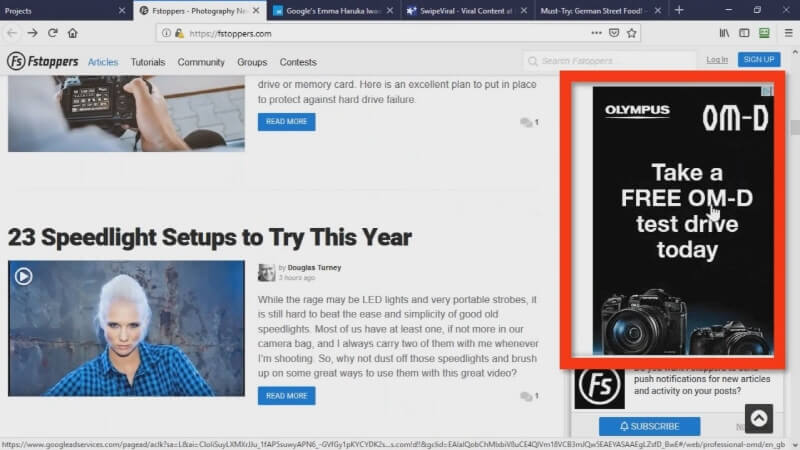Click the scrollbar up arrow
This screenshot has width=800, height=450.
coord(794,52)
